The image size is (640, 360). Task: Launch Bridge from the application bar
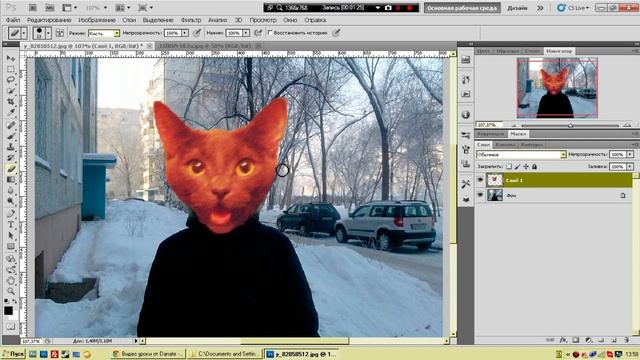point(33,8)
